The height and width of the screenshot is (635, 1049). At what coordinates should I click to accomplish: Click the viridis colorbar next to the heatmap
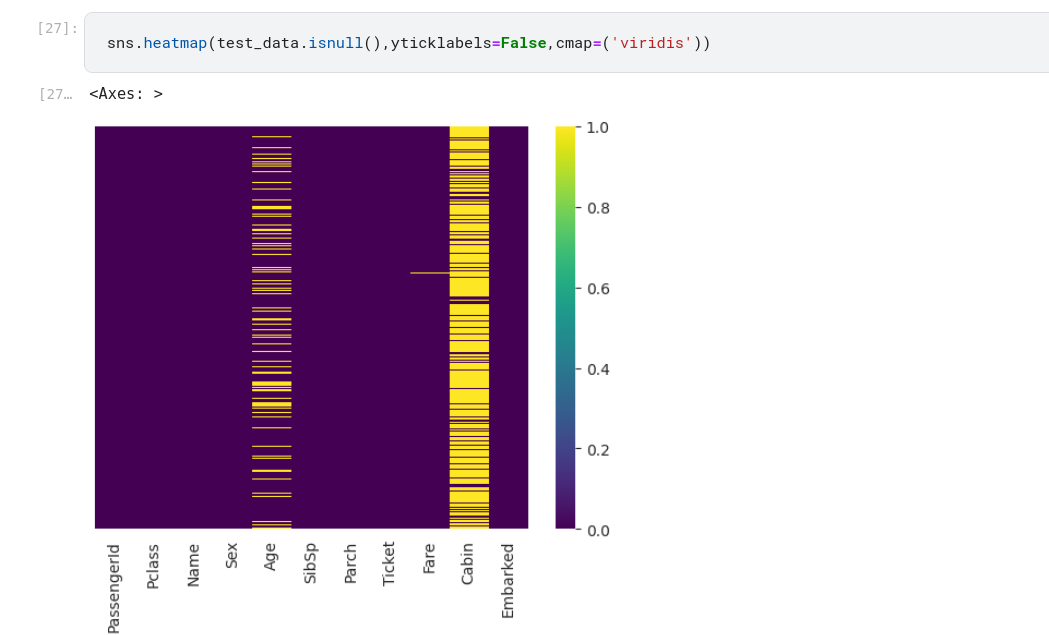click(x=565, y=328)
